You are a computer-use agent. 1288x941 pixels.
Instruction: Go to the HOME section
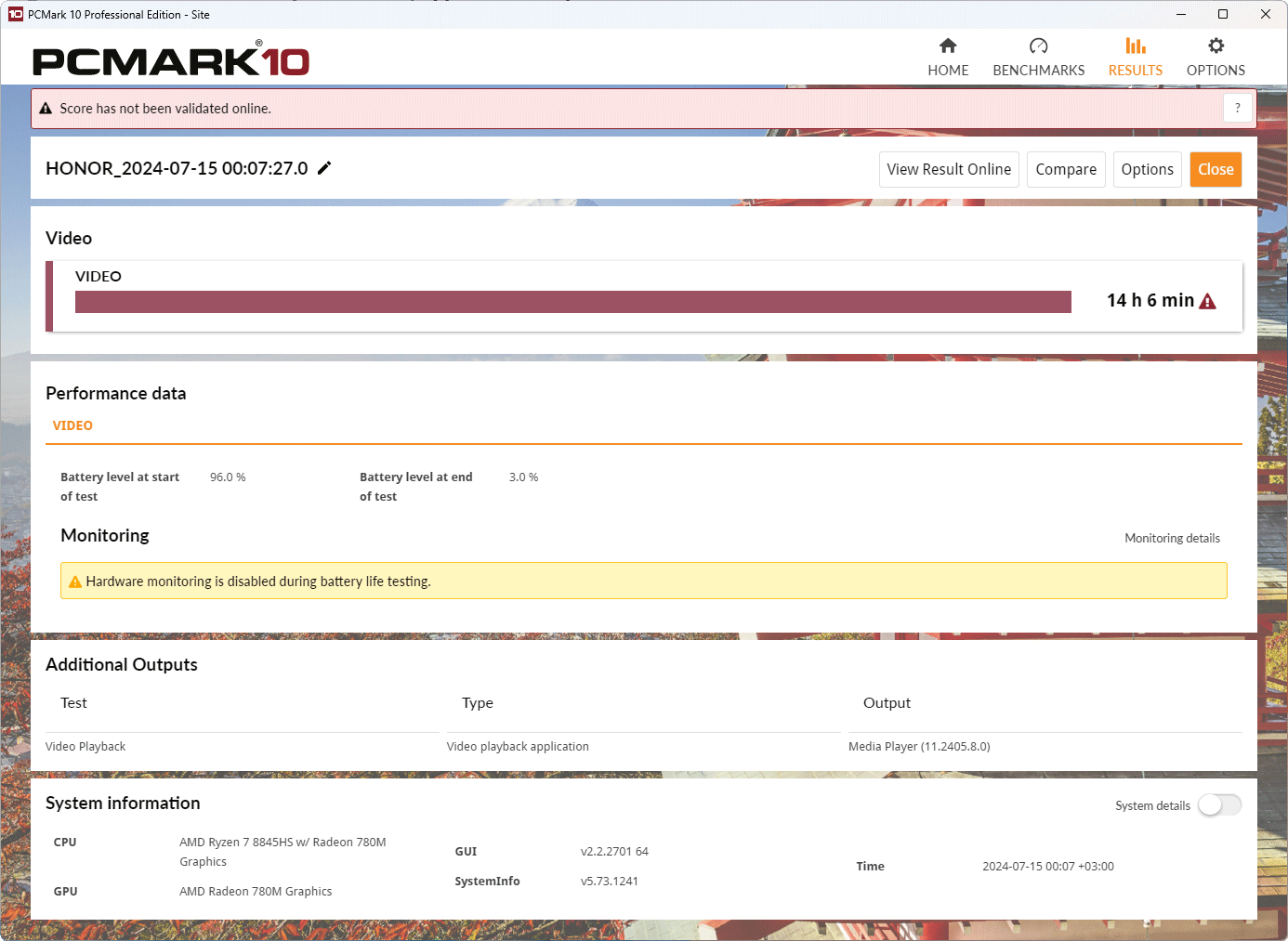[x=948, y=58]
